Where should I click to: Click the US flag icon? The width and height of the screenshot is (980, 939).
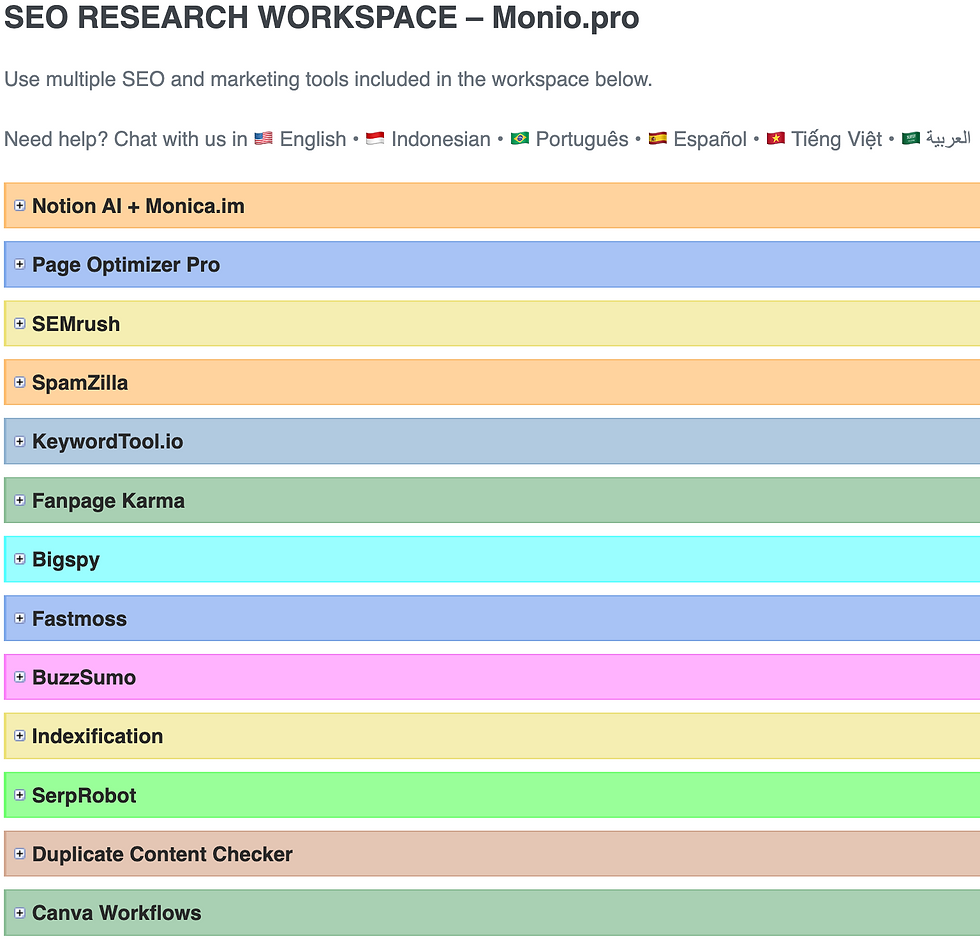click(x=264, y=138)
